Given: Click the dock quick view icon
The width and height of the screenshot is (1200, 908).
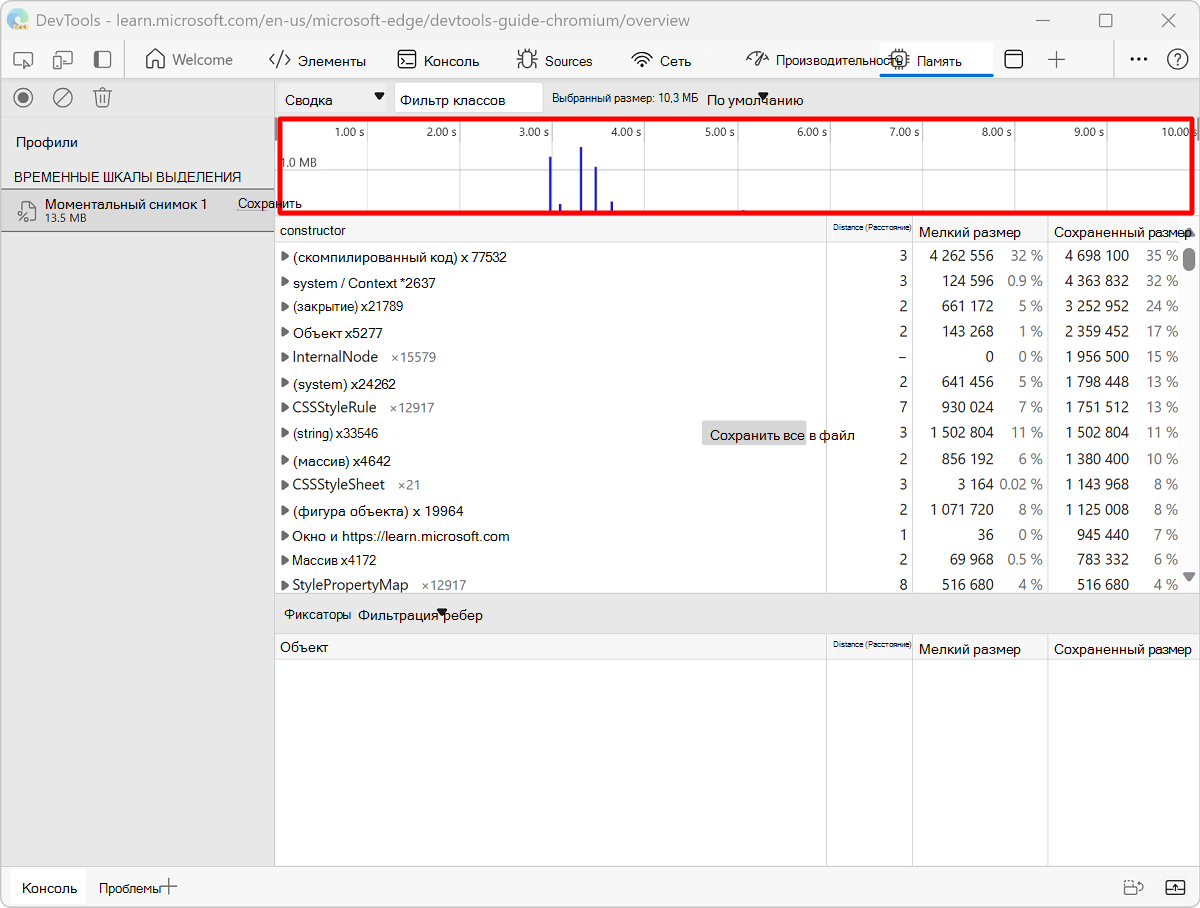Looking at the screenshot, I should coord(1133,887).
